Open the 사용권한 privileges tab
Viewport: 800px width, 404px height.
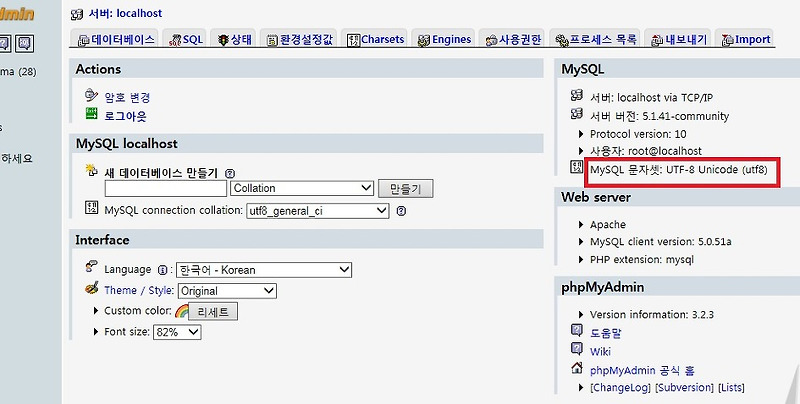513,39
